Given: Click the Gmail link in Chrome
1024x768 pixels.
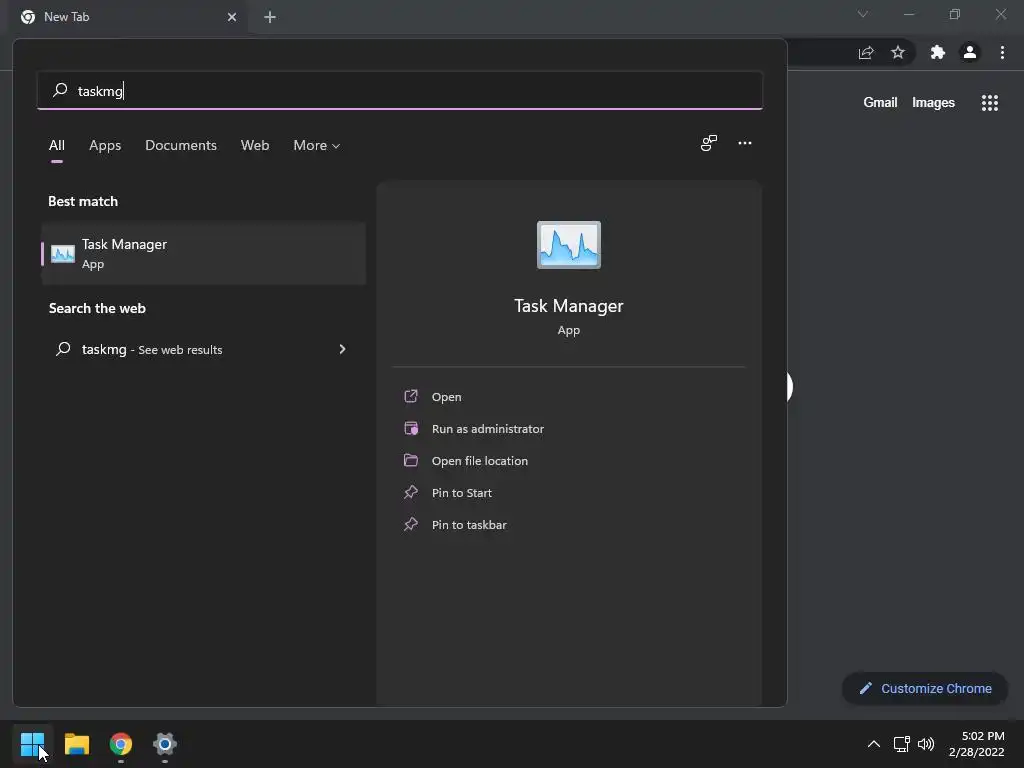Looking at the screenshot, I should tap(880, 103).
